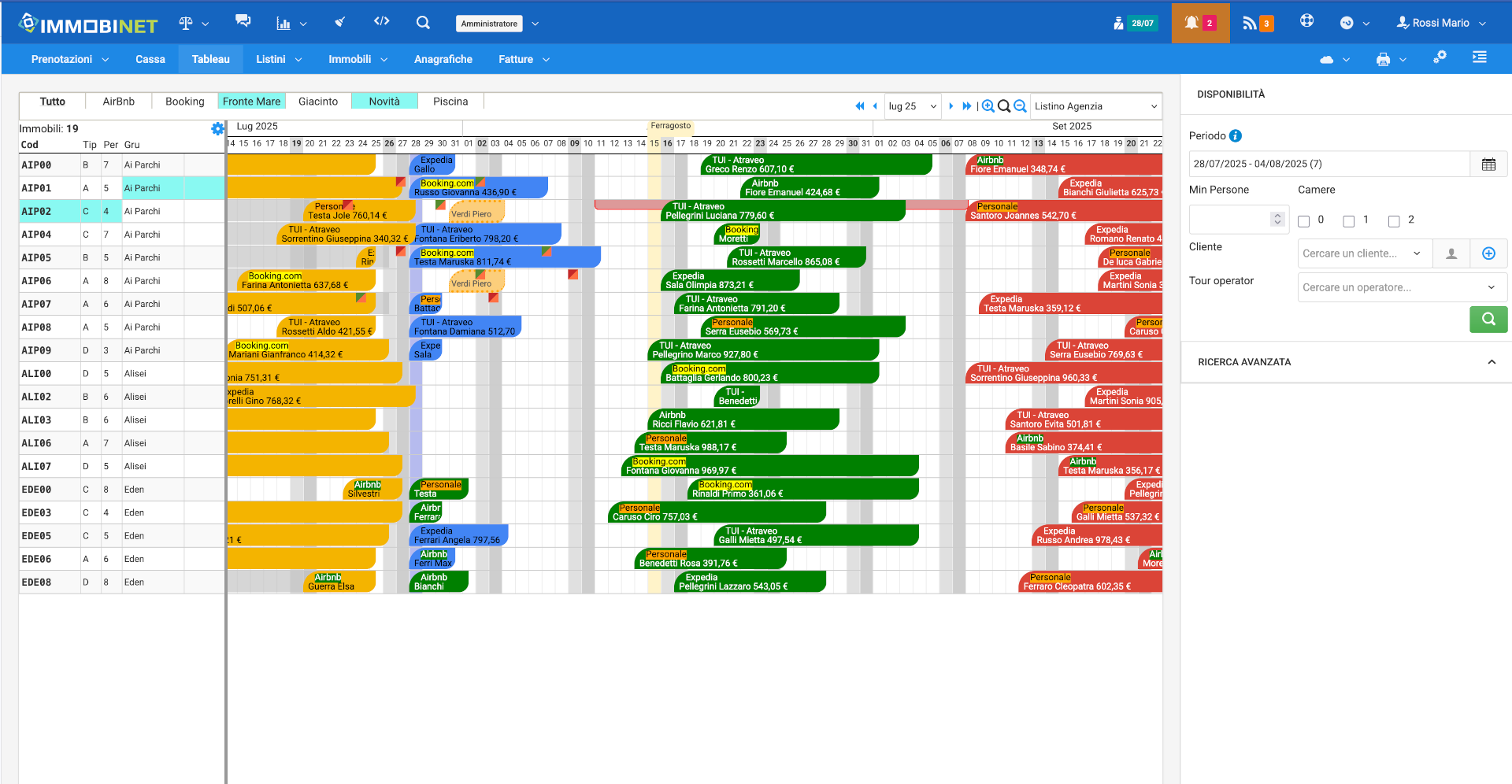Select the AIP02 property row
Screen dimensions: 1512x784
point(122,211)
